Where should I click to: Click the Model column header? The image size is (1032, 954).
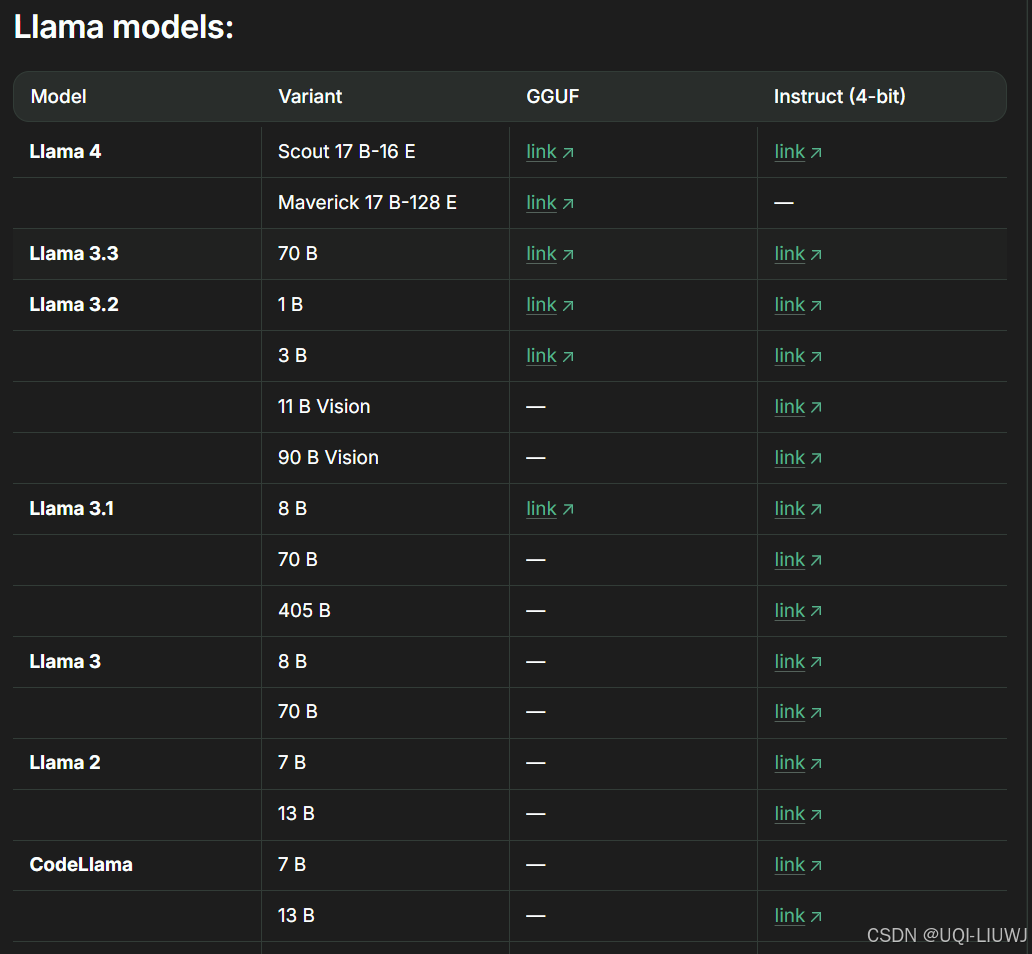pyautogui.click(x=59, y=97)
